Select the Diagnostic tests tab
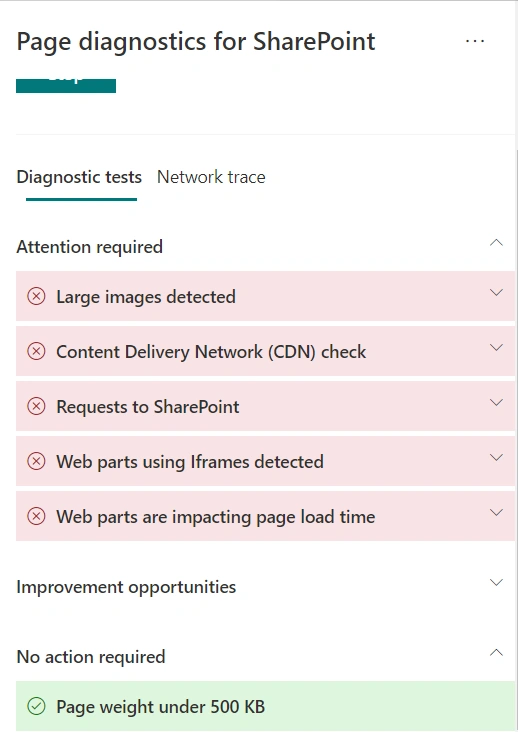This screenshot has height=732, width=518. (79, 177)
